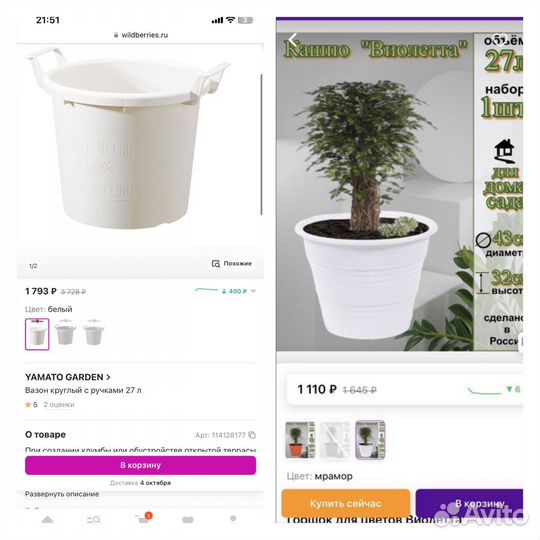Open favorites icon in the bottom navigation bar
Screen dimensions: 540x540
tap(188, 519)
